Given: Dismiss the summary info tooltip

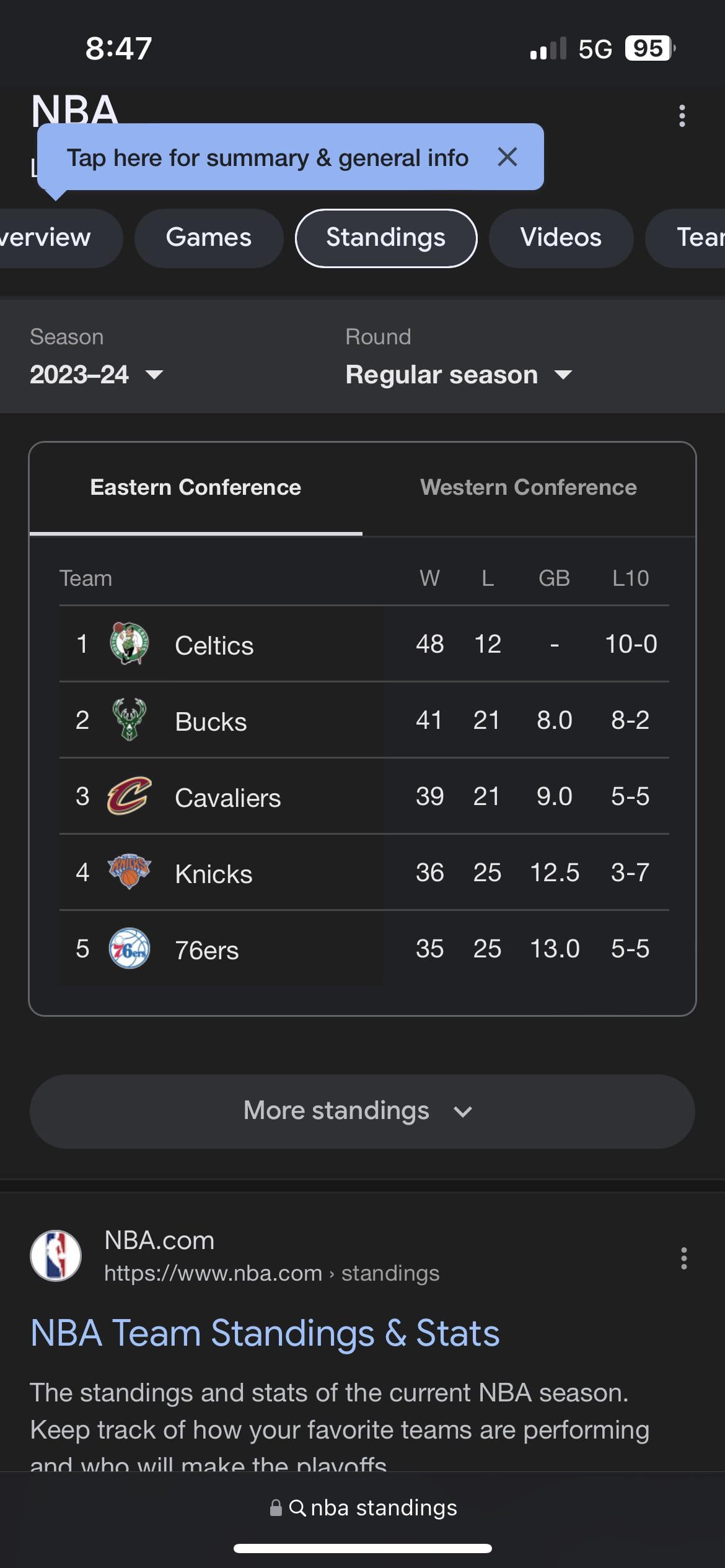Looking at the screenshot, I should pyautogui.click(x=507, y=157).
